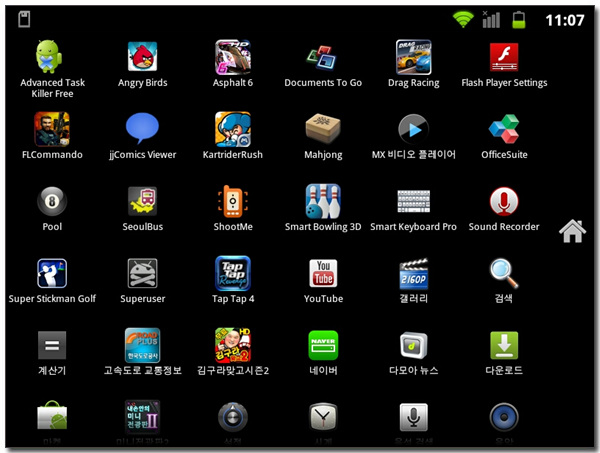Image resolution: width=600 pixels, height=453 pixels.
Task: Open 갤러리 gallery app
Action: (x=413, y=280)
